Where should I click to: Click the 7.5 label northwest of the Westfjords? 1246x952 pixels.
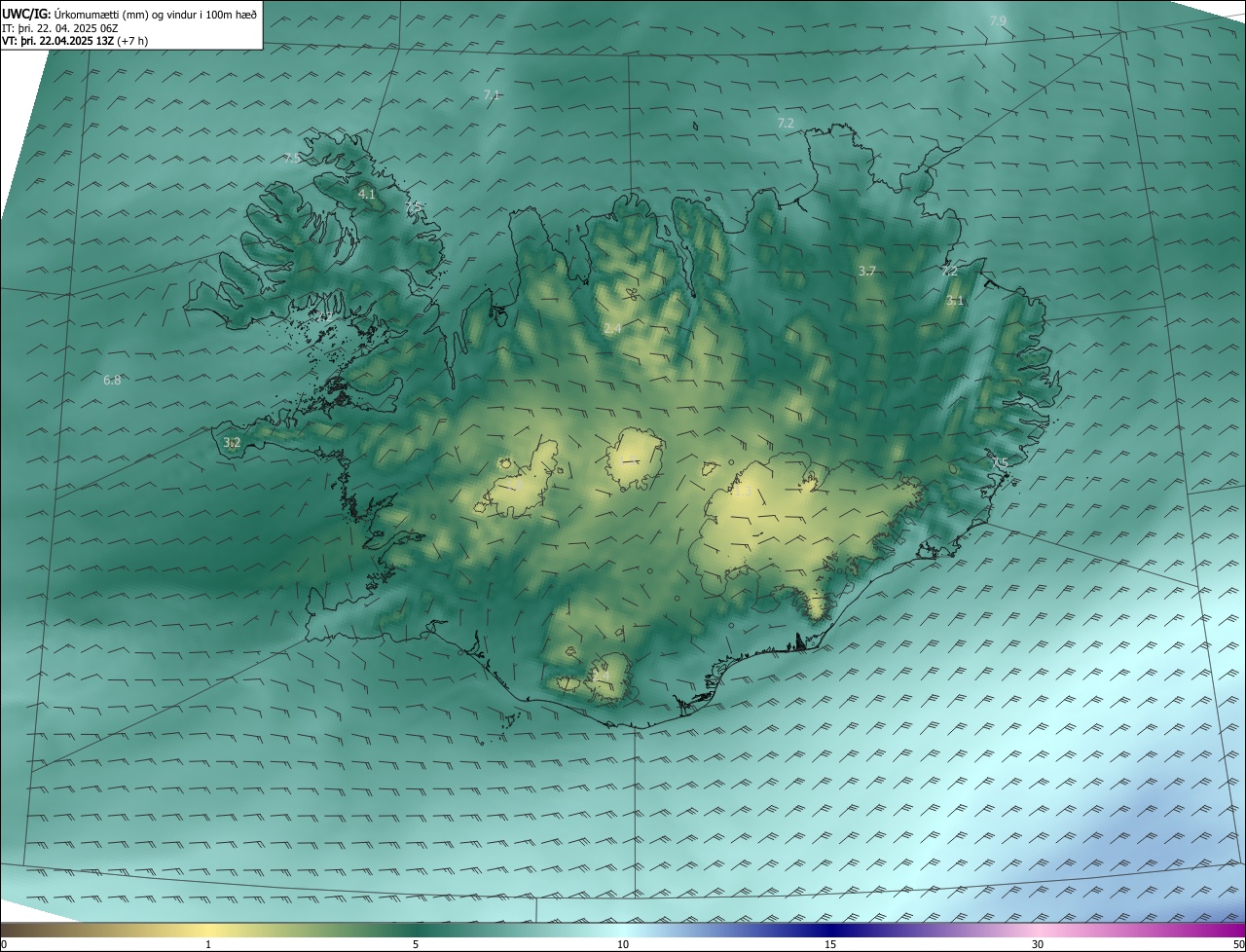(292, 158)
